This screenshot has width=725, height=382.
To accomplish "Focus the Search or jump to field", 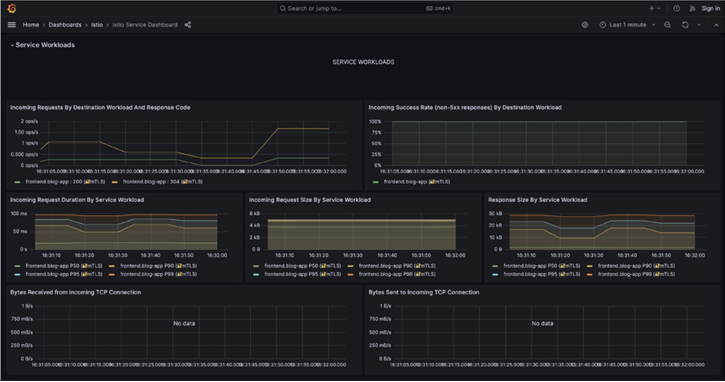I will tap(365, 8).
